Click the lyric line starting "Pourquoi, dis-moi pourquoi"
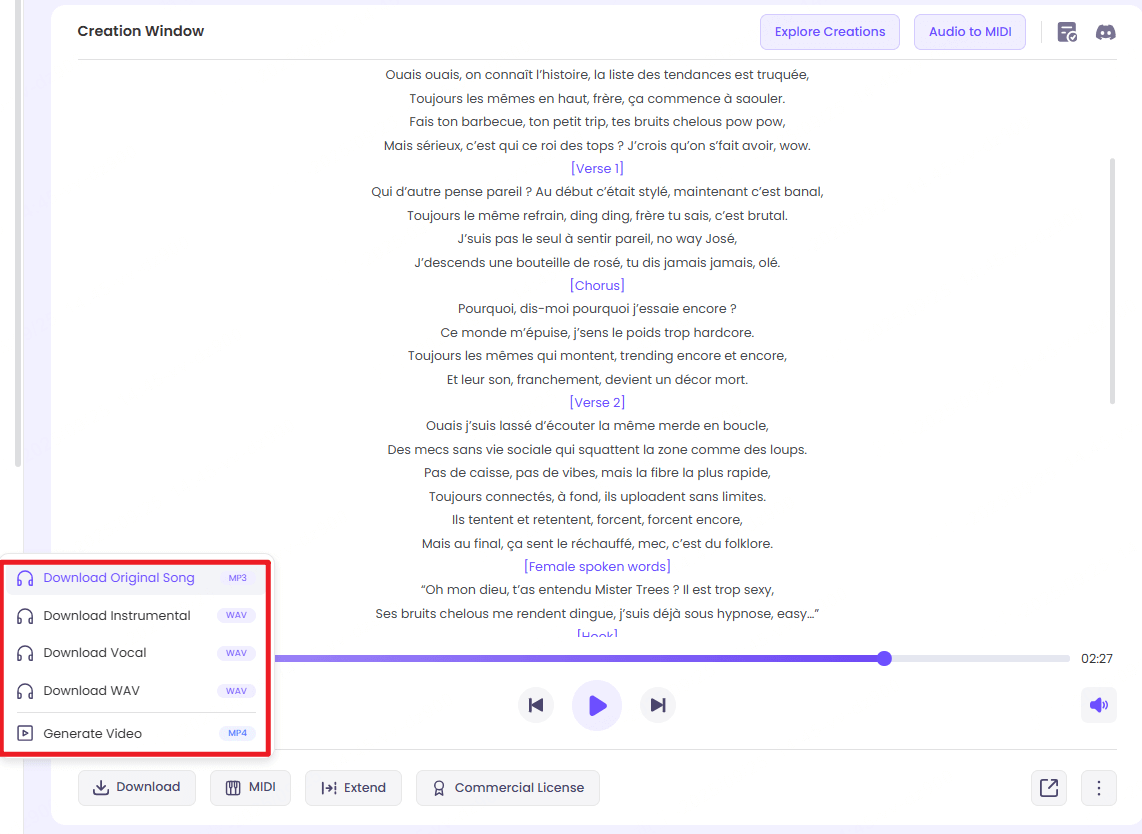This screenshot has width=1142, height=834. click(x=597, y=309)
